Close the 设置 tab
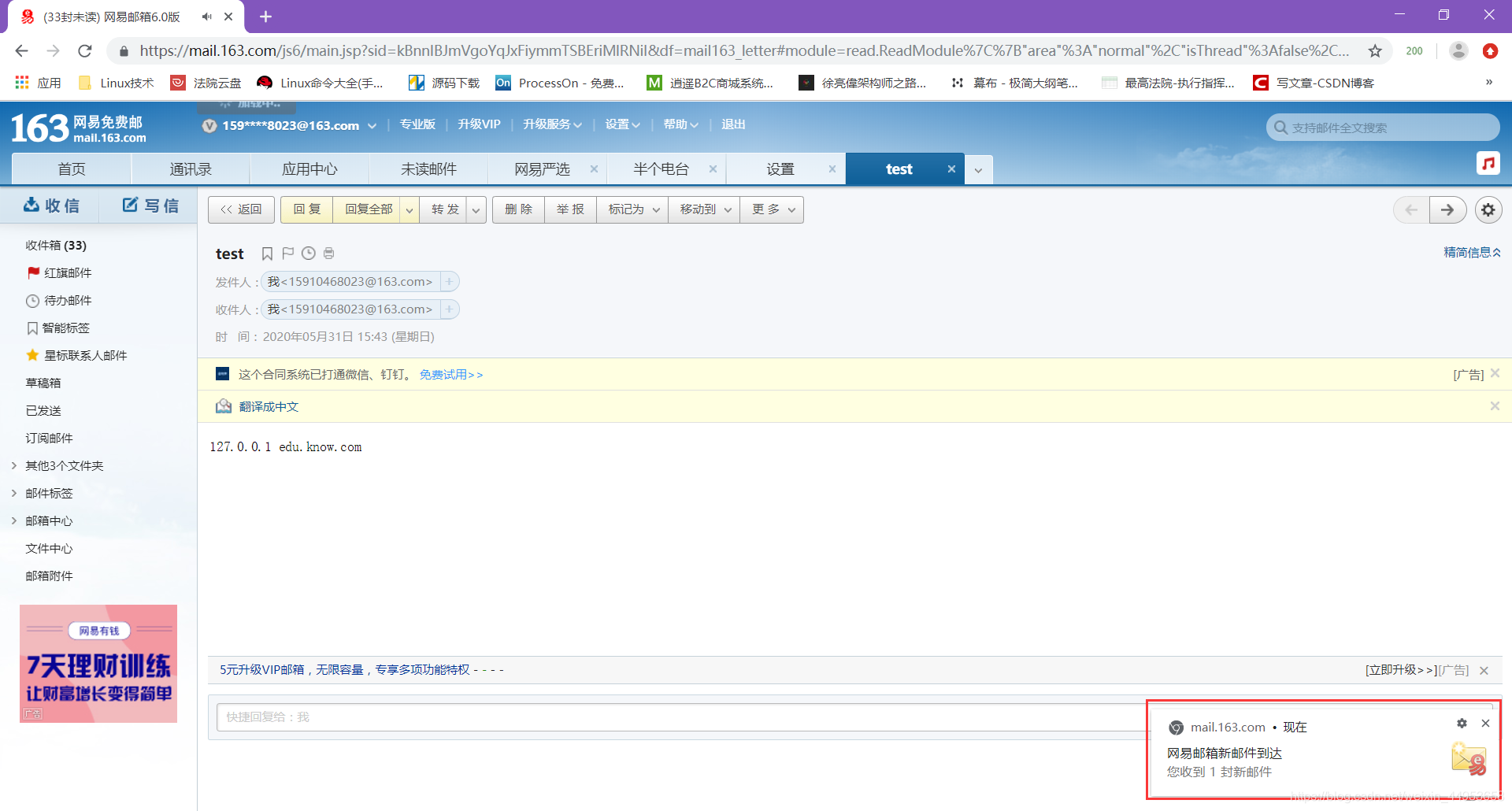This screenshot has width=1512, height=811. click(832, 168)
